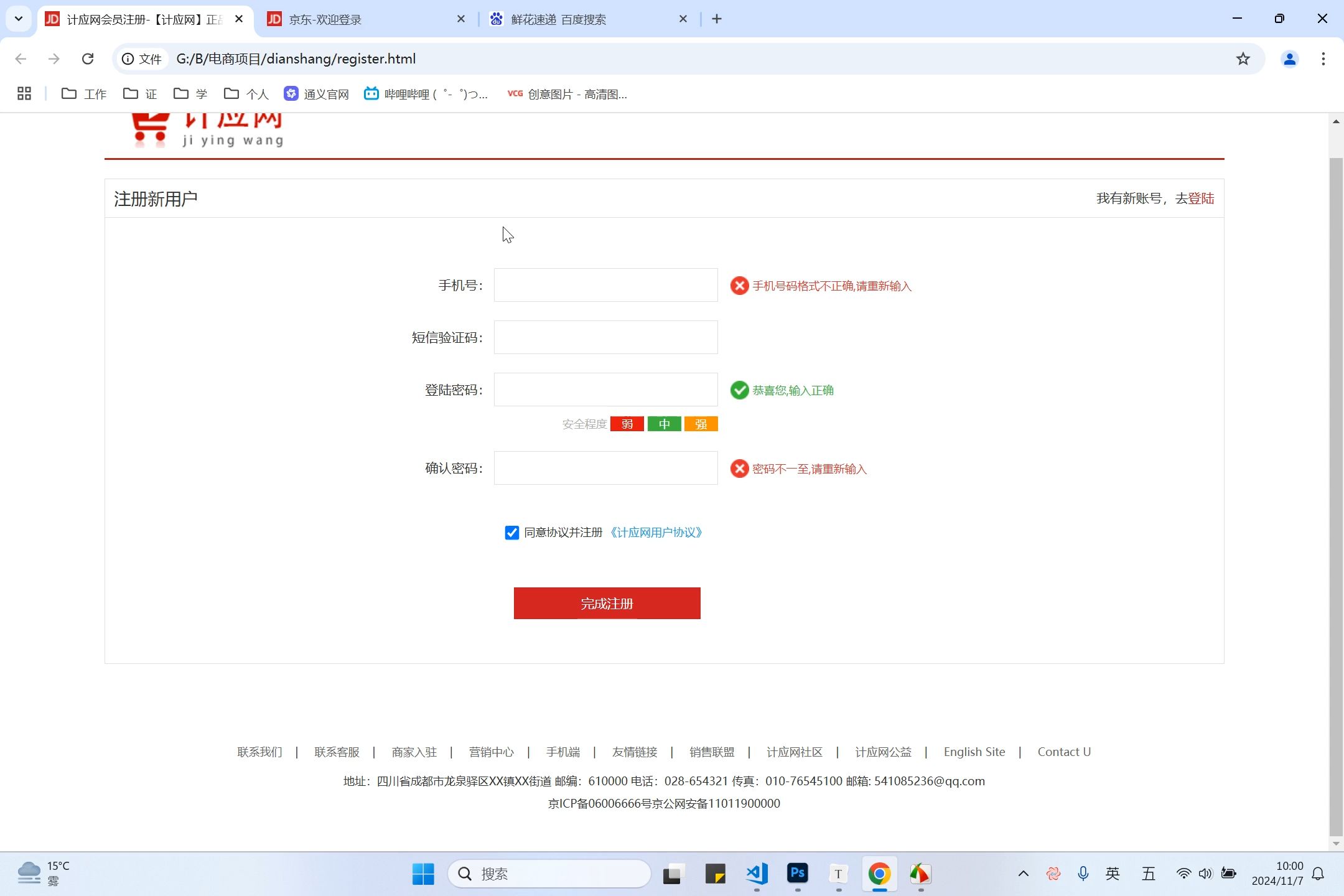Open the Typora T app on taskbar
The image size is (1344, 896).
tap(839, 874)
